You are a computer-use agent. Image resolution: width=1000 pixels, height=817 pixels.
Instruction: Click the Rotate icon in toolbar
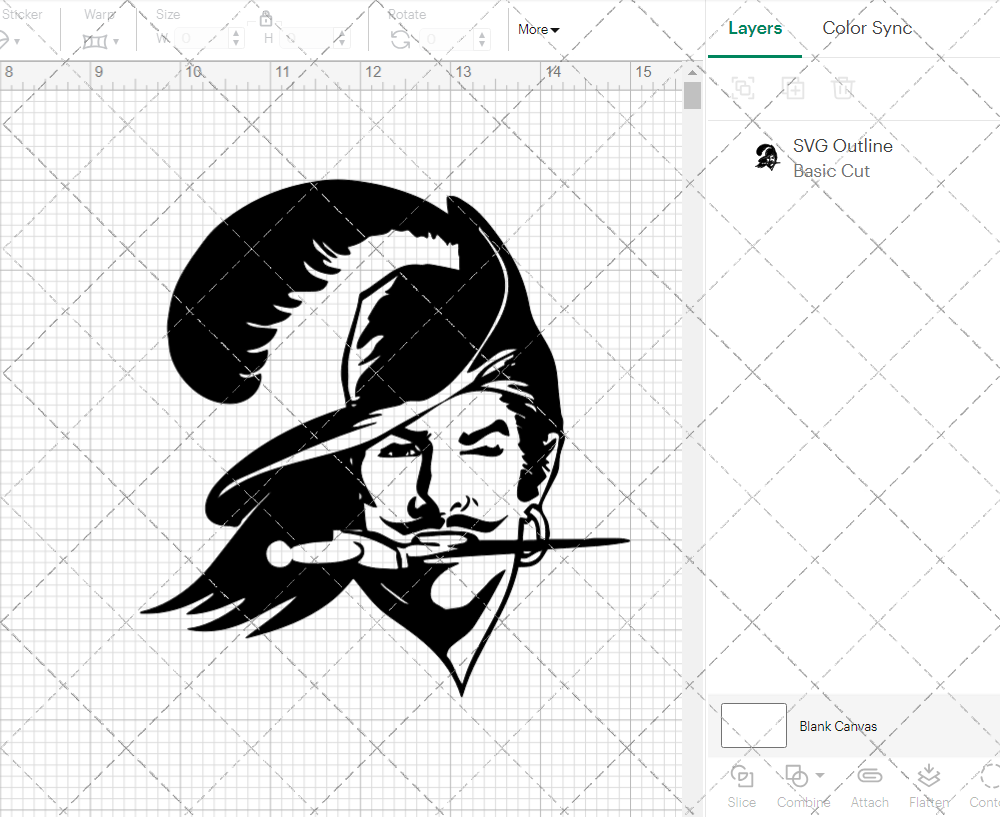click(x=399, y=40)
